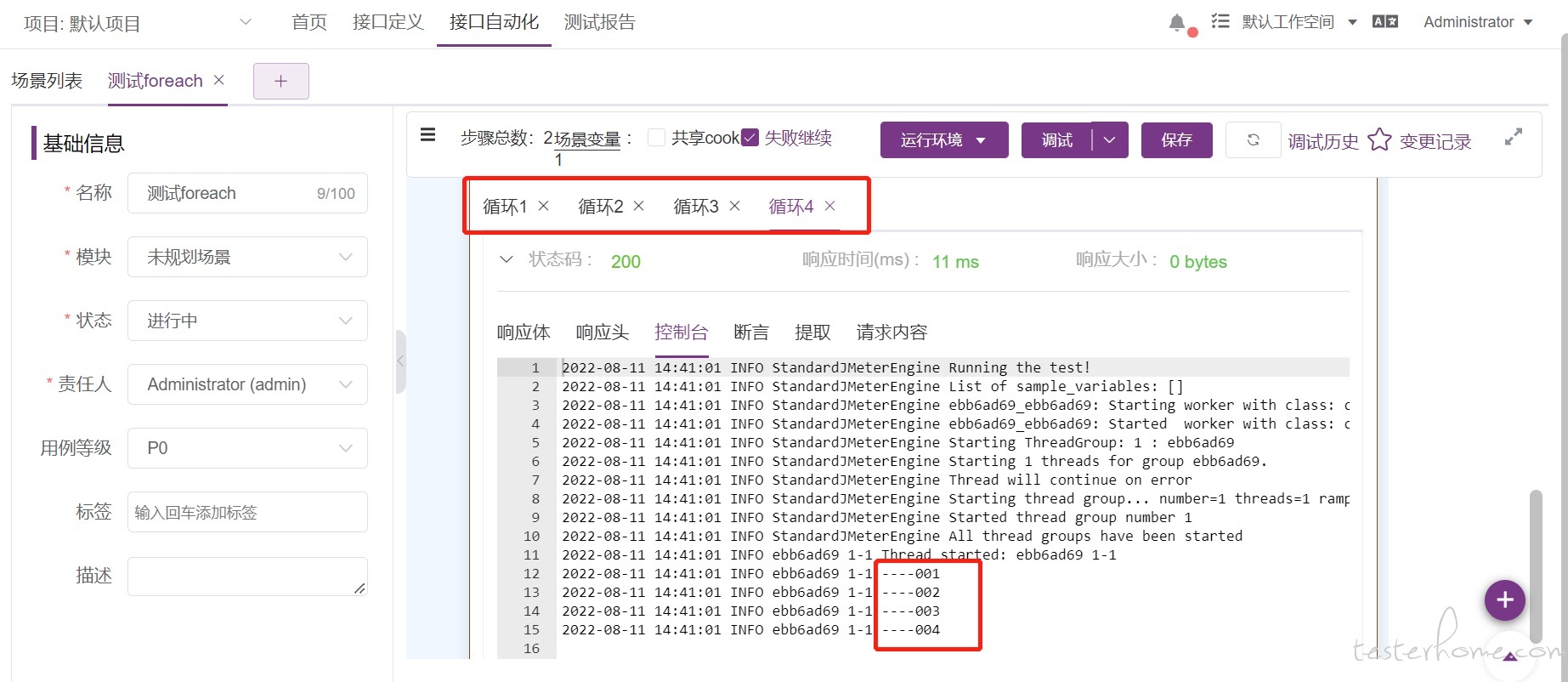Open the 运行环境 dropdown

click(944, 140)
